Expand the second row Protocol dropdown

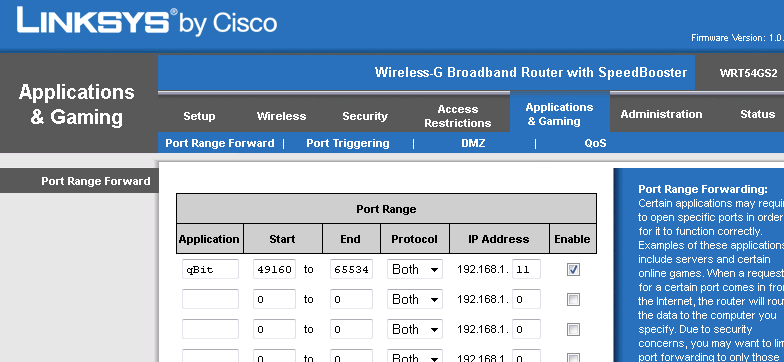pos(414,300)
